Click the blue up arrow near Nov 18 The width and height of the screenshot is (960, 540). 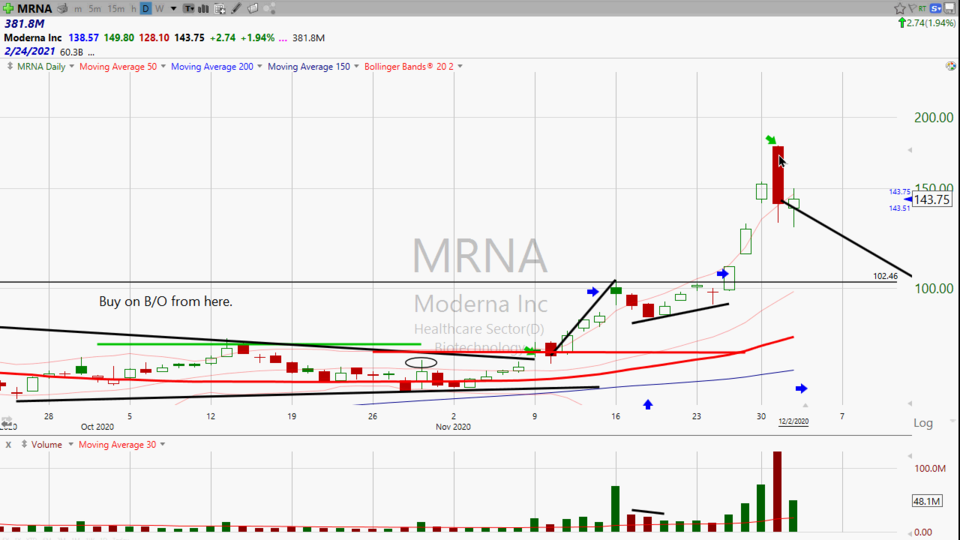pos(648,404)
